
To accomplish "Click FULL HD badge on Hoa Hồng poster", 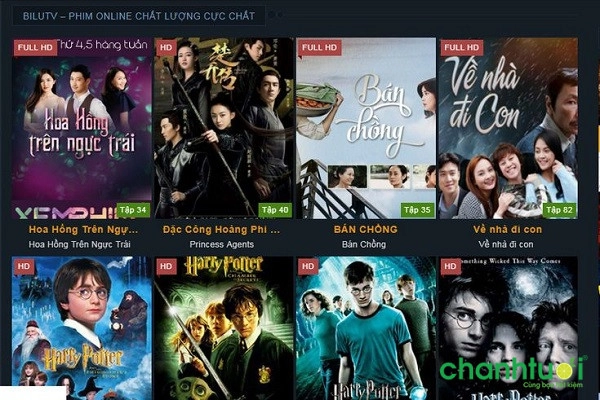I will point(35,47).
